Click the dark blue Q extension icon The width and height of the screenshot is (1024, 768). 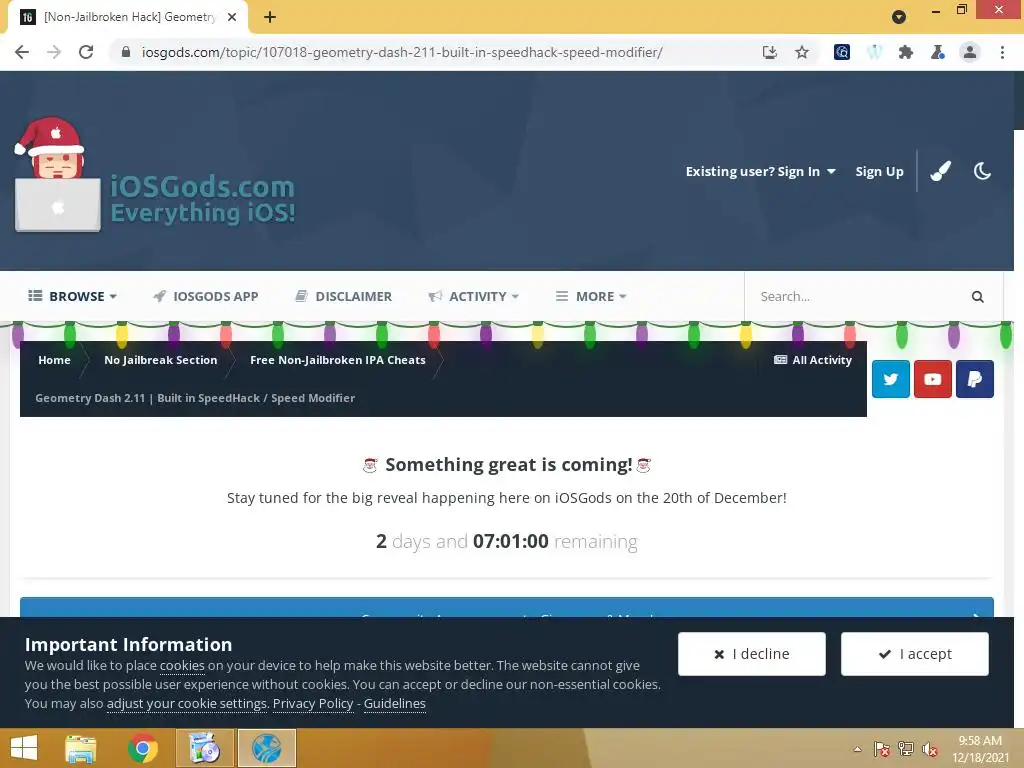point(842,52)
